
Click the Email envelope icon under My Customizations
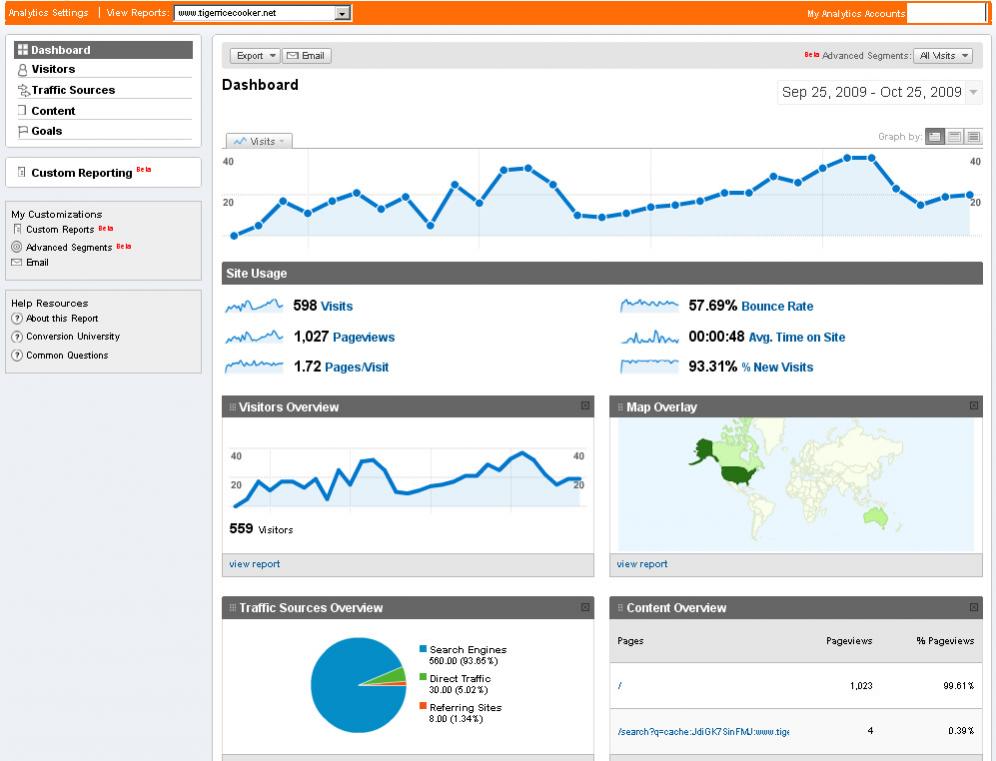(x=17, y=262)
